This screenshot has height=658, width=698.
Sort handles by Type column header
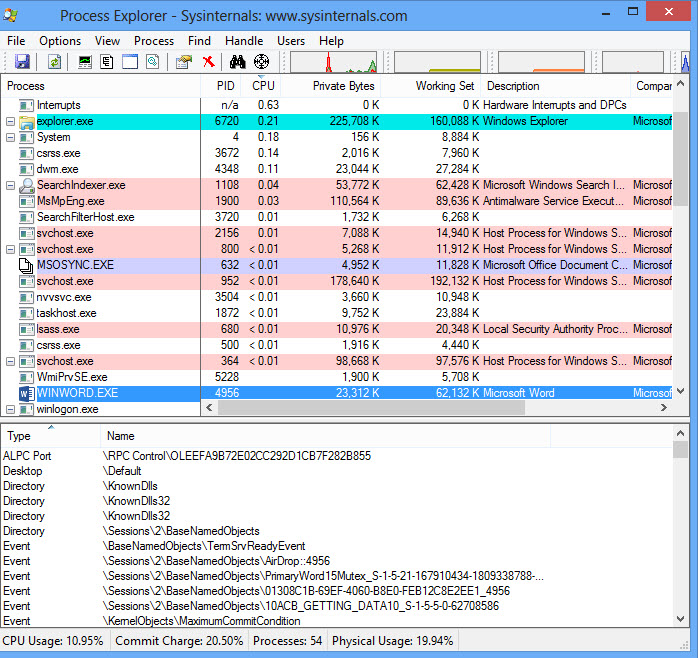tap(51, 436)
